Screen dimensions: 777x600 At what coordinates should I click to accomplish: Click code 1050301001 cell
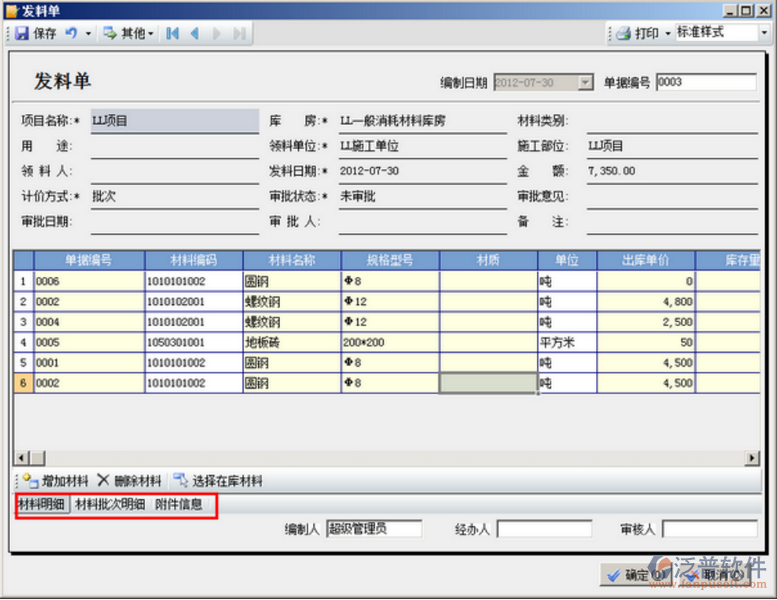tap(194, 342)
